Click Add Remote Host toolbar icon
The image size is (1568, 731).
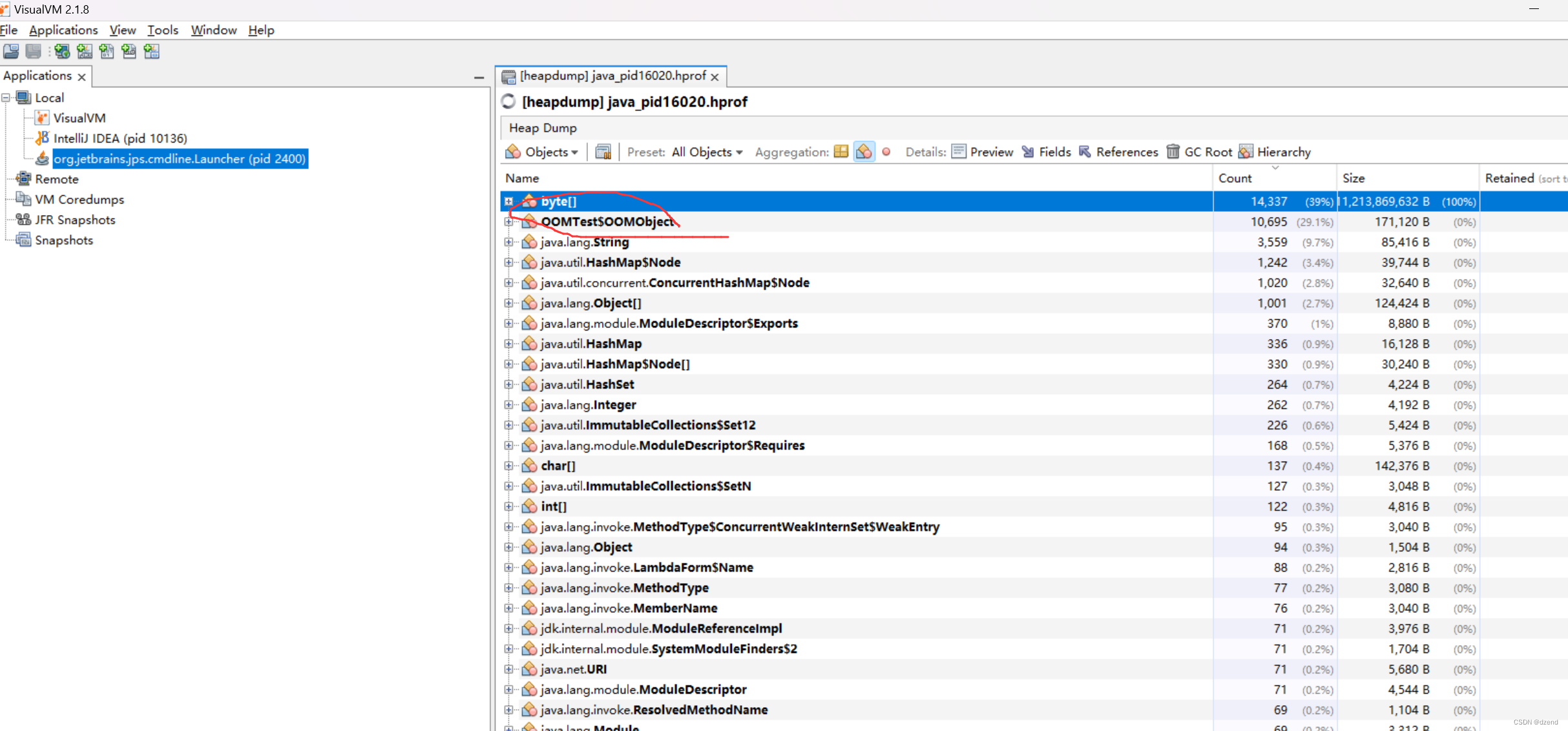pyautogui.click(x=62, y=51)
